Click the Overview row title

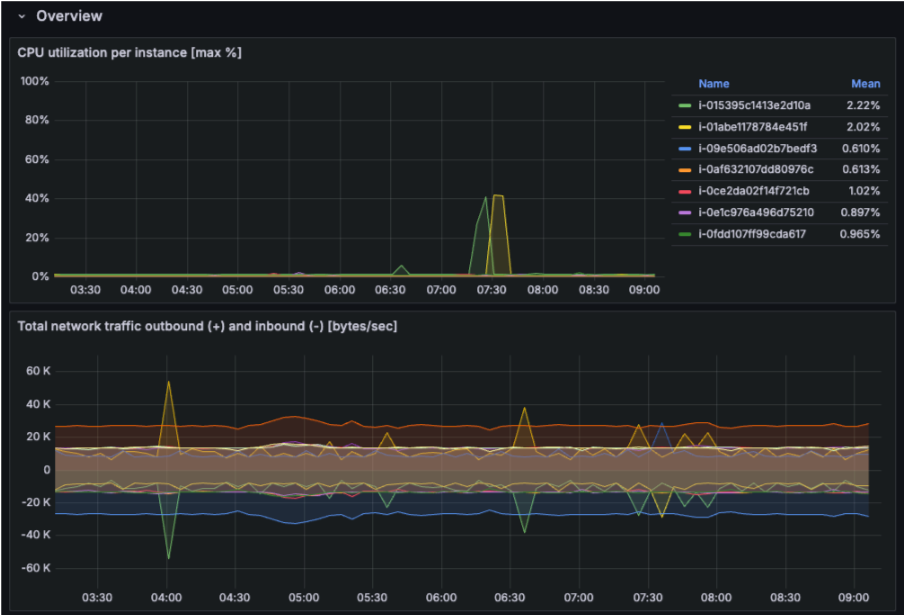coord(69,16)
